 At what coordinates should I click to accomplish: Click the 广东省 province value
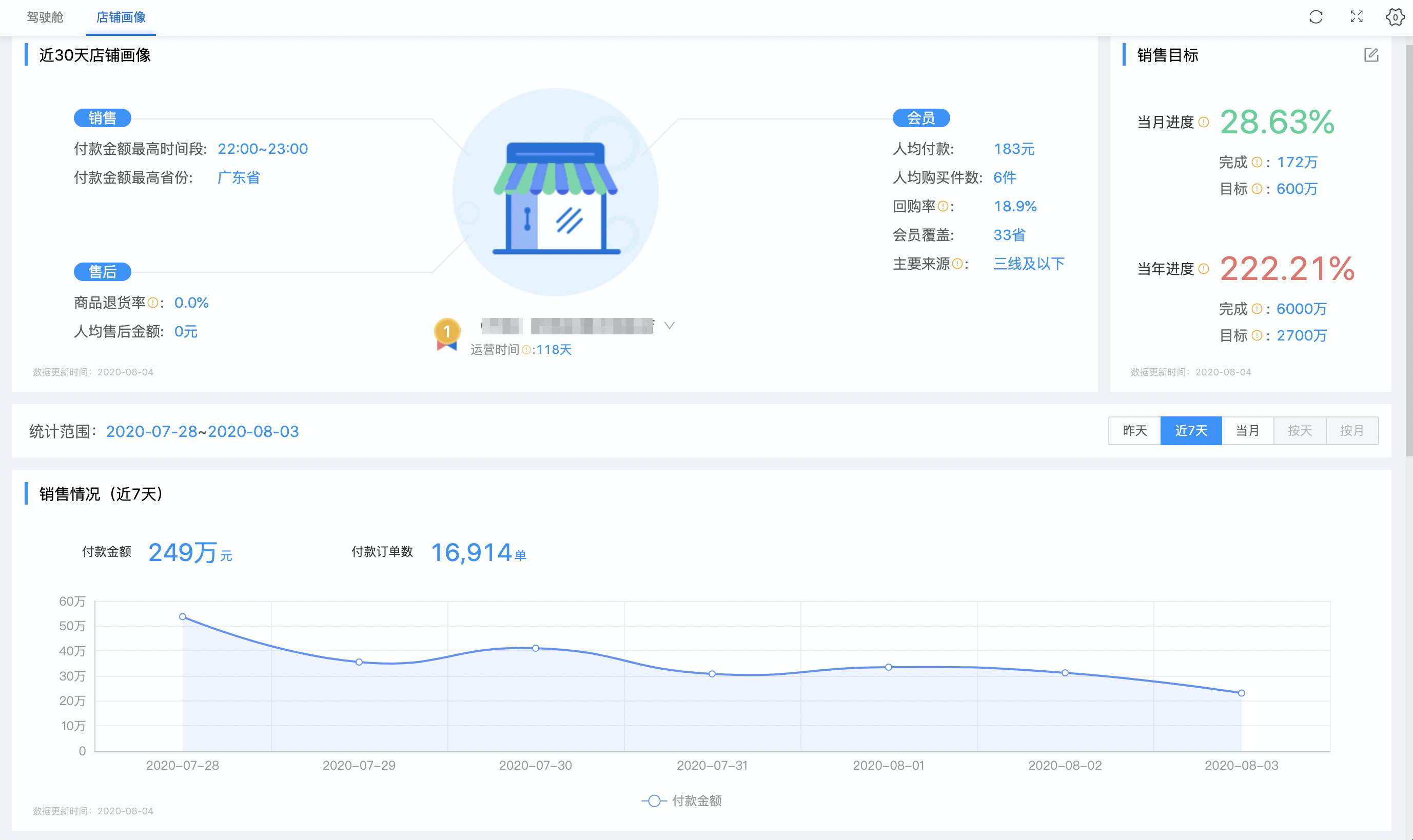click(239, 178)
